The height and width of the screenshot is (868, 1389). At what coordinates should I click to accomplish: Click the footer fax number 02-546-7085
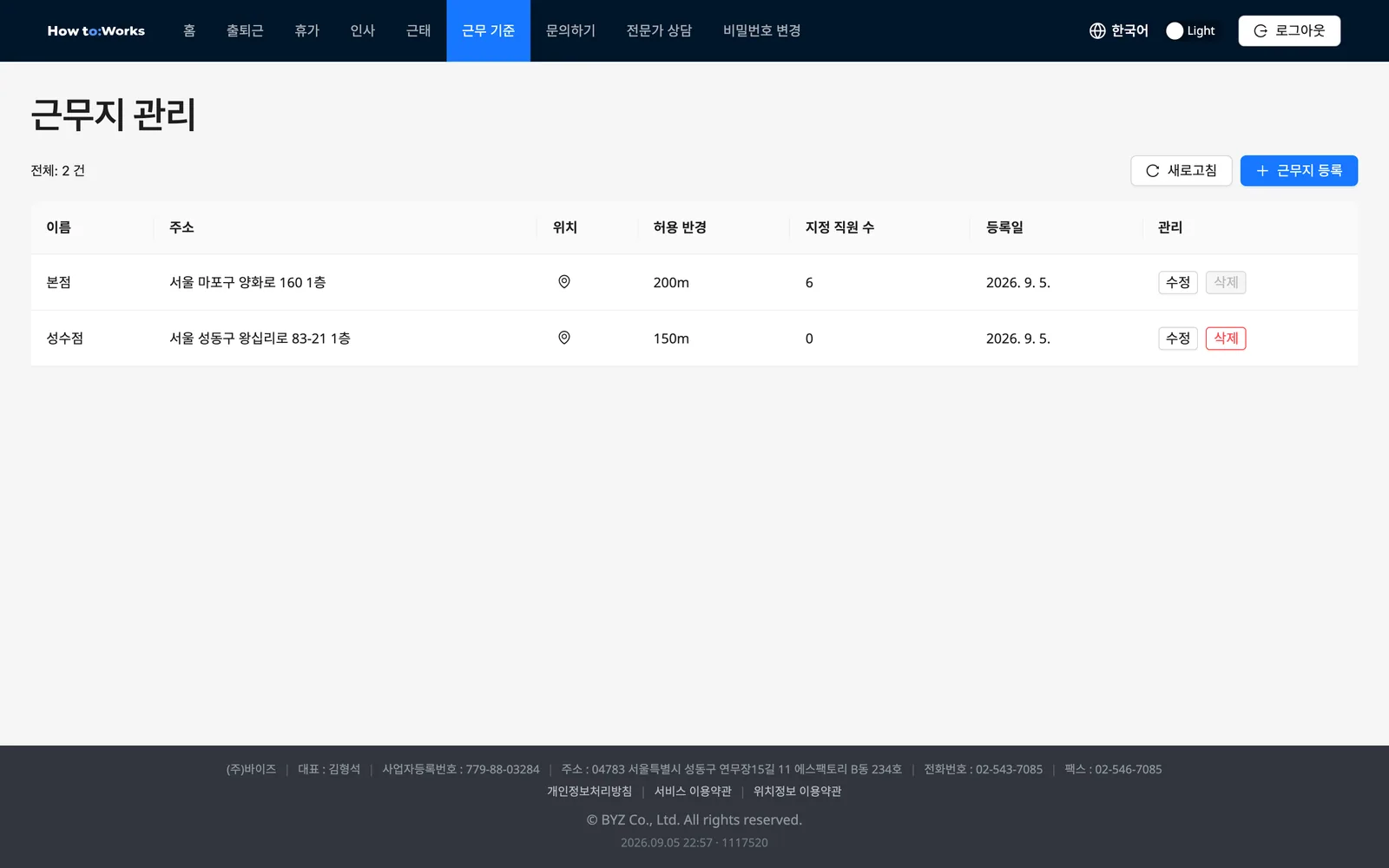1129,770
